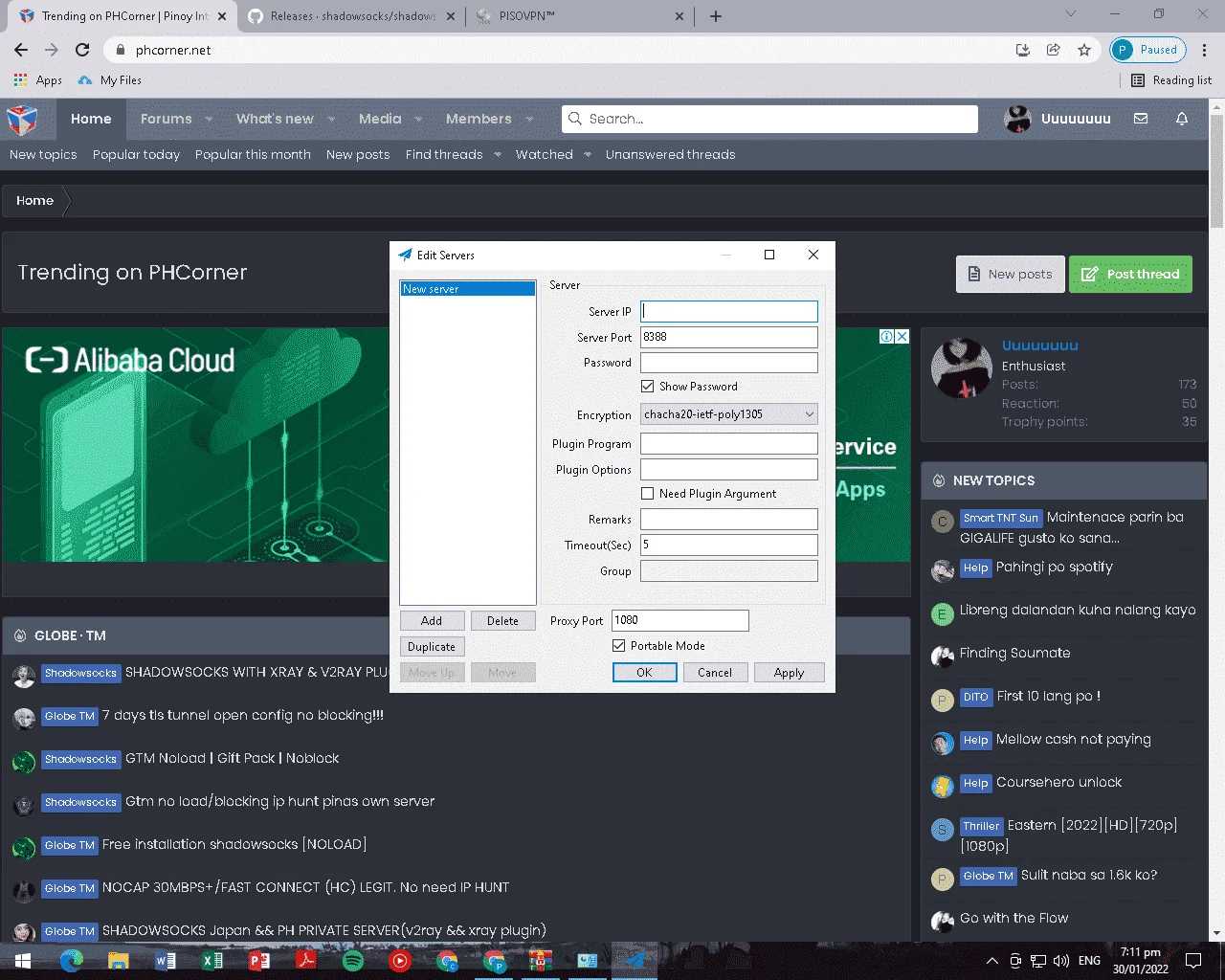Click the ad info icon on Alibaba banner
Viewport: 1225px width, 980px height.
pyautogui.click(x=887, y=336)
